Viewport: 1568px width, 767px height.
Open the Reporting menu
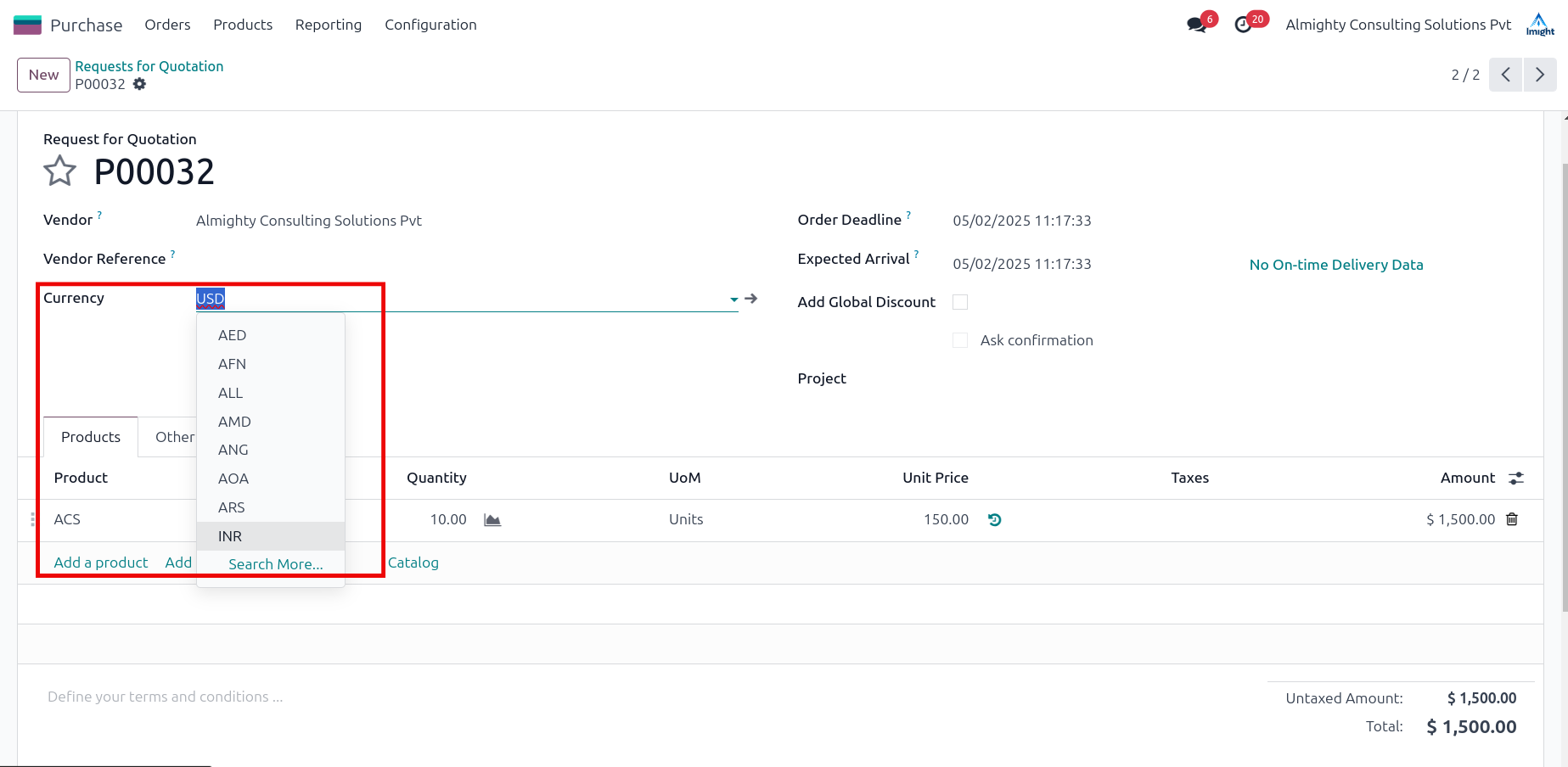click(x=329, y=25)
